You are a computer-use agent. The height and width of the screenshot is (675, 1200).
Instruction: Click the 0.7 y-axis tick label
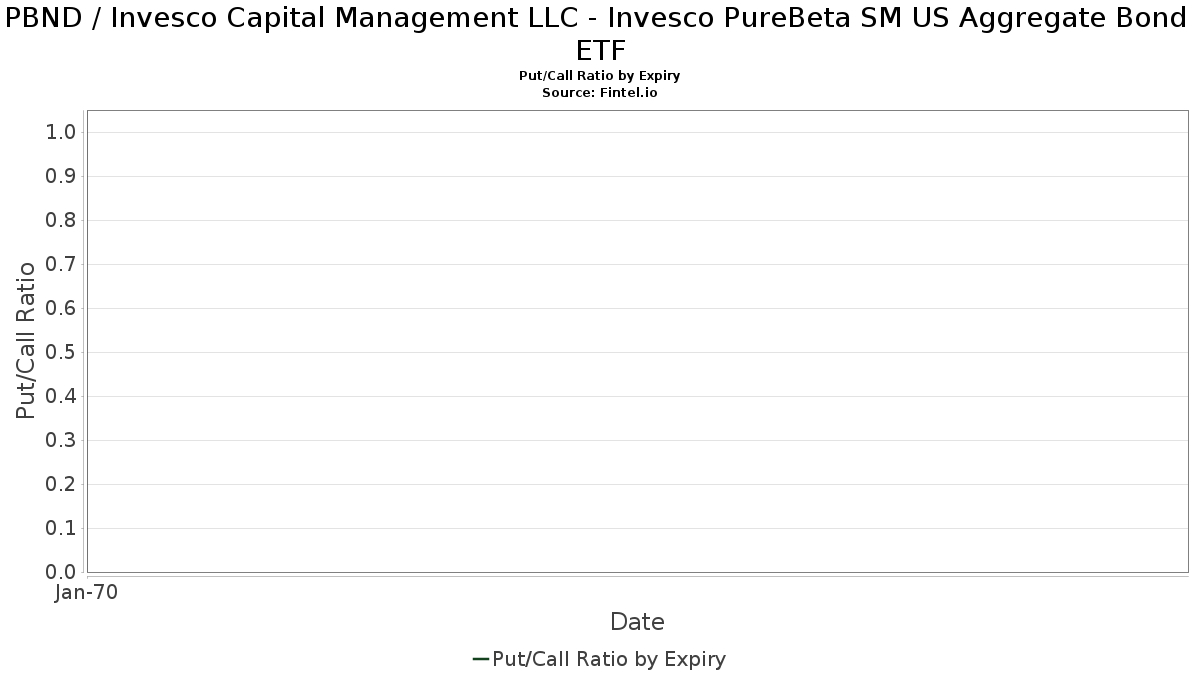(61, 265)
